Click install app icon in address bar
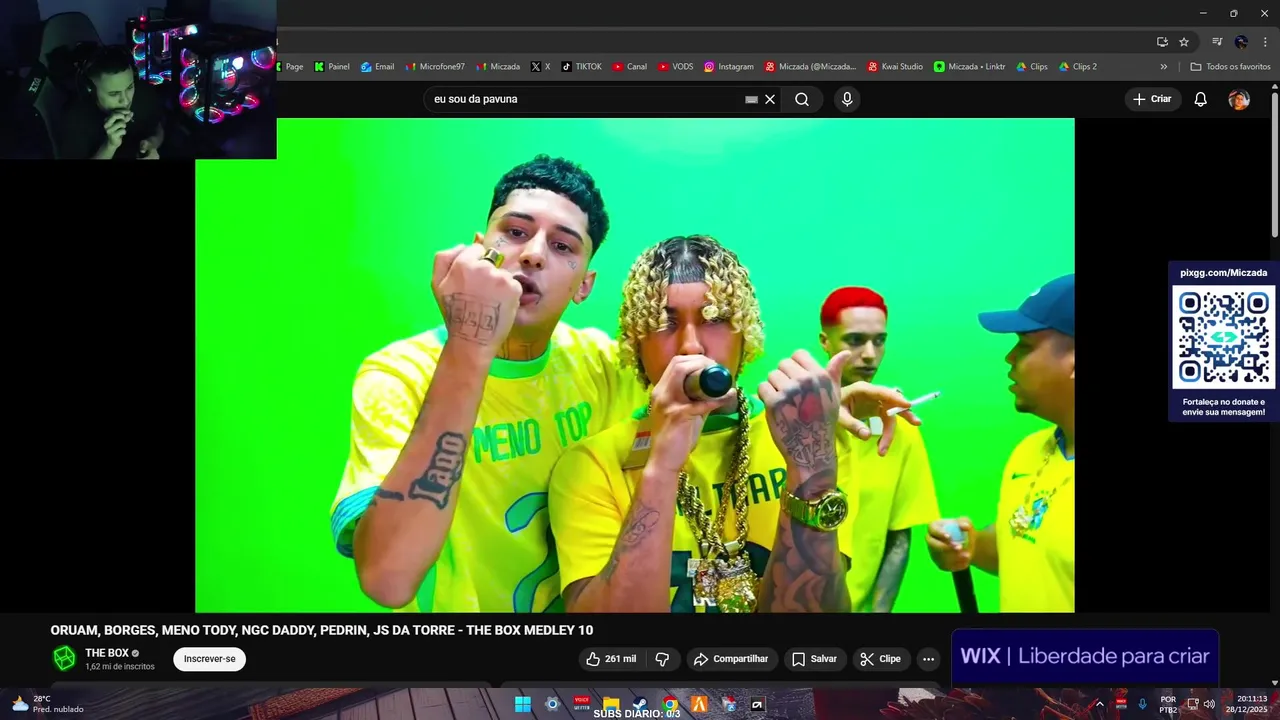 coord(1162,42)
